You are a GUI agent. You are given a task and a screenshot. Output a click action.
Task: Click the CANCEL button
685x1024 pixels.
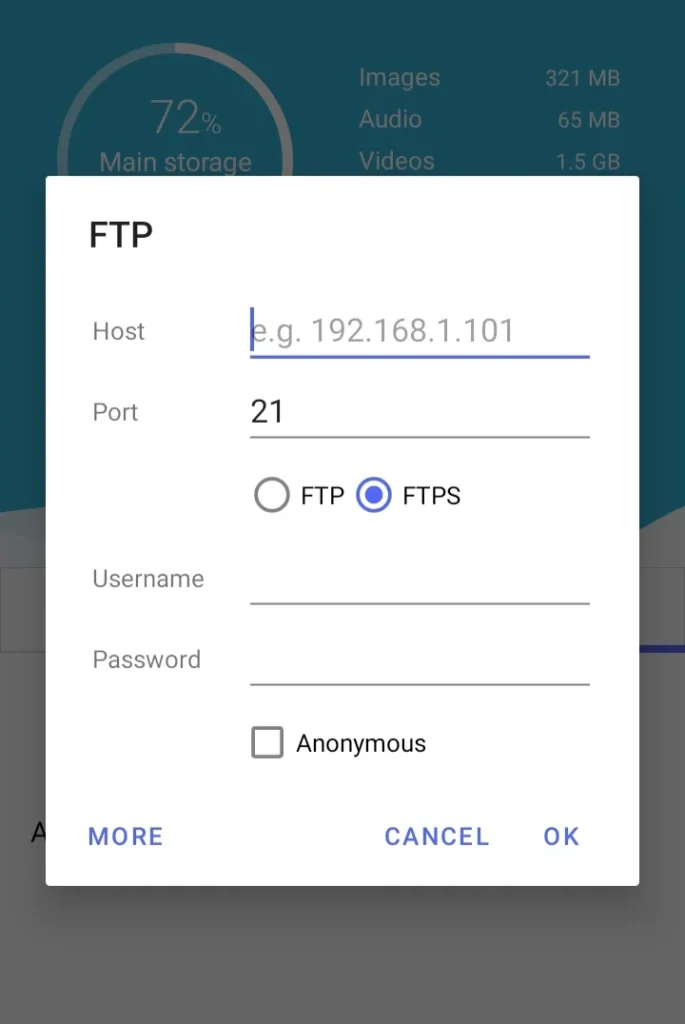[437, 836]
